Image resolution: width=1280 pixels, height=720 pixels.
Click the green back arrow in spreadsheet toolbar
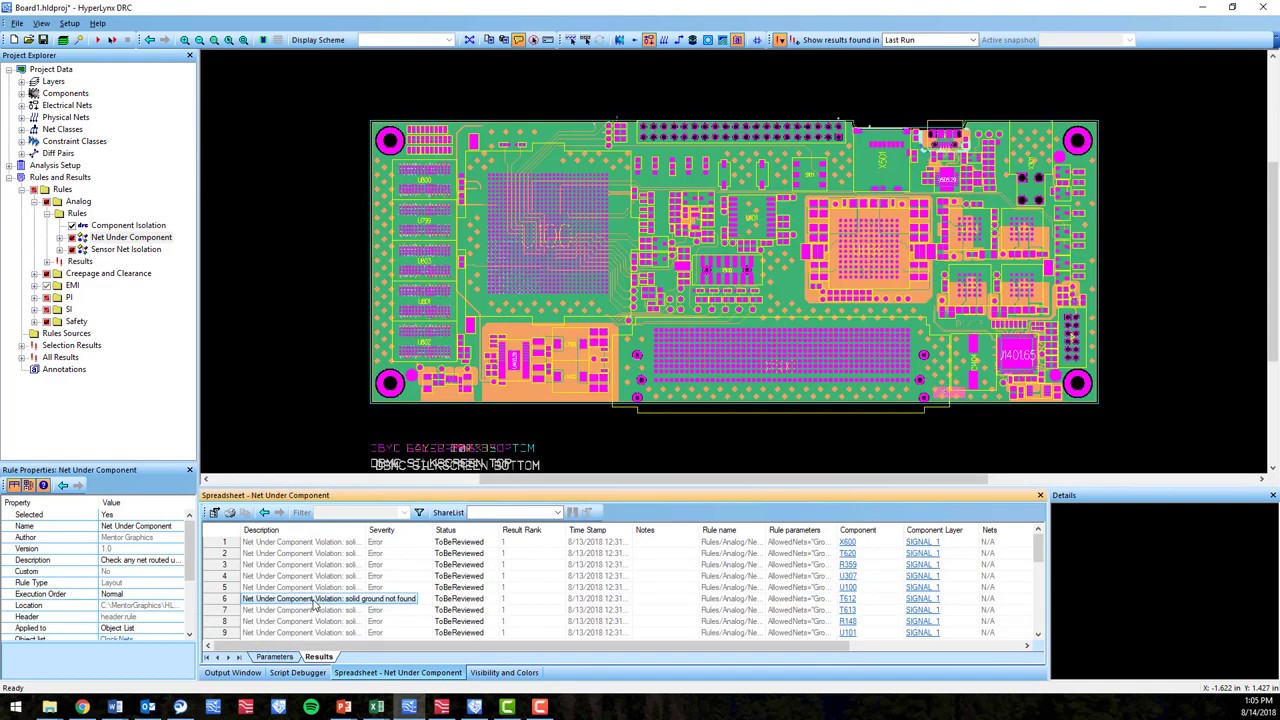(264, 512)
